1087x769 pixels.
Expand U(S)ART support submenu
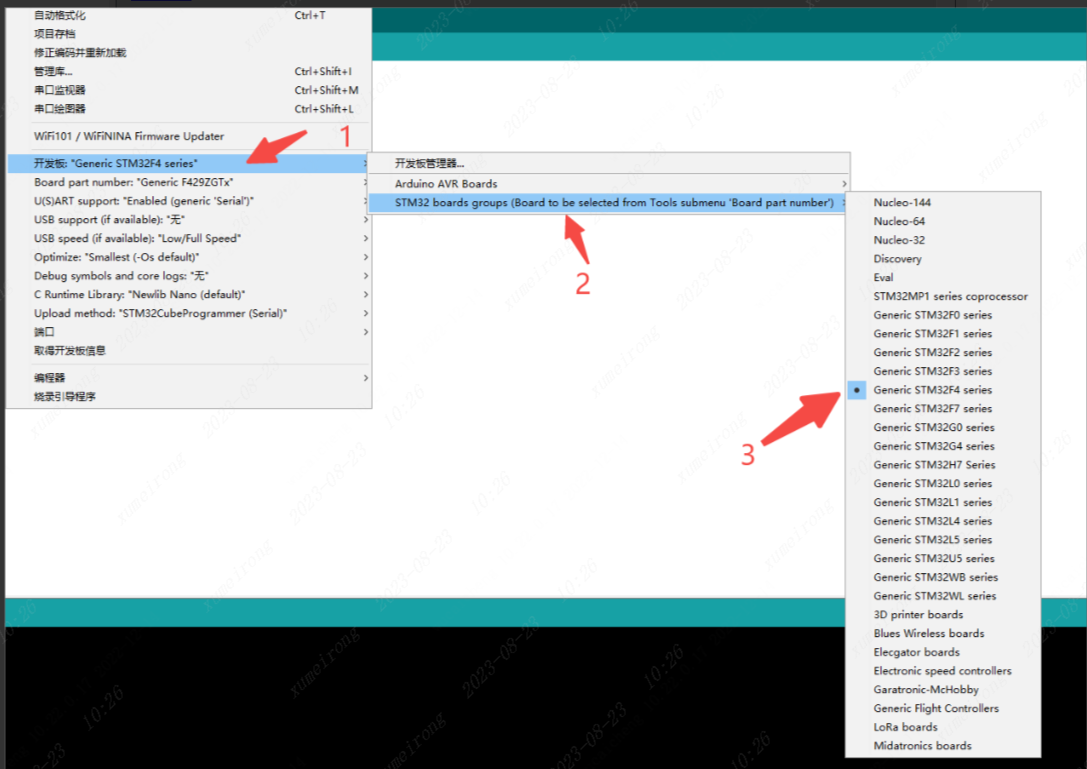point(189,200)
